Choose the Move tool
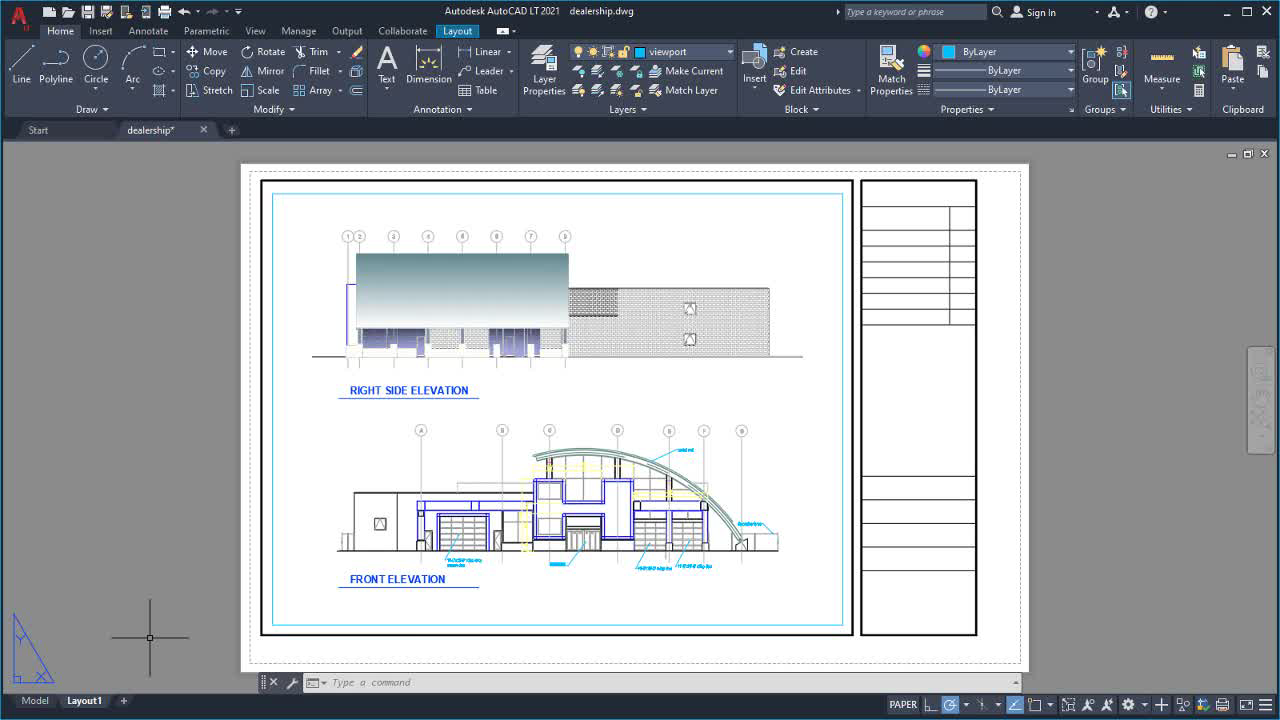 (x=207, y=52)
